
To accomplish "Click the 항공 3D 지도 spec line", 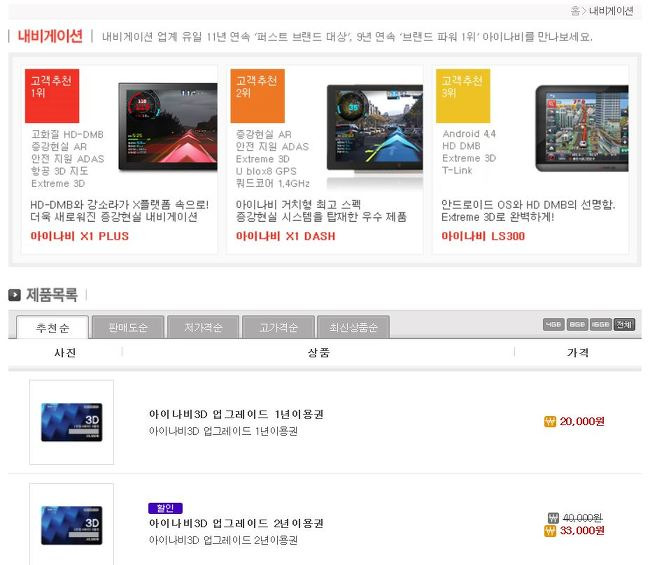I will 59,171.
